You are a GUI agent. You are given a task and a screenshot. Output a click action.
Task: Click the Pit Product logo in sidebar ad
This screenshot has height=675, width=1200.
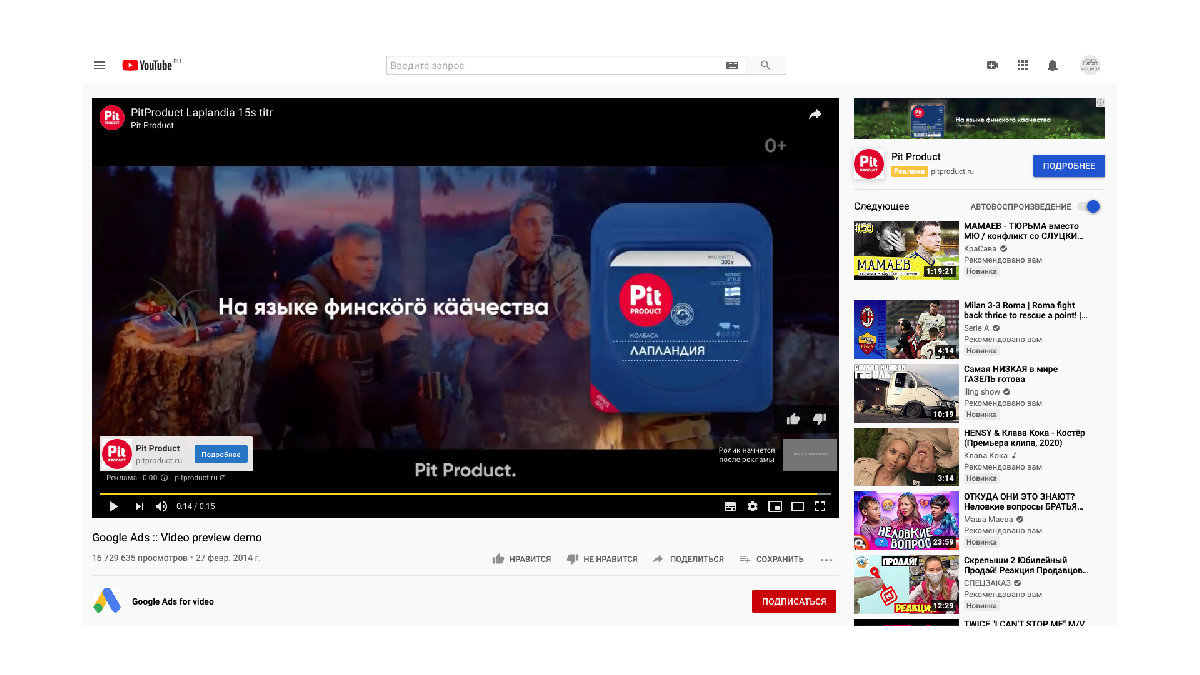(869, 164)
